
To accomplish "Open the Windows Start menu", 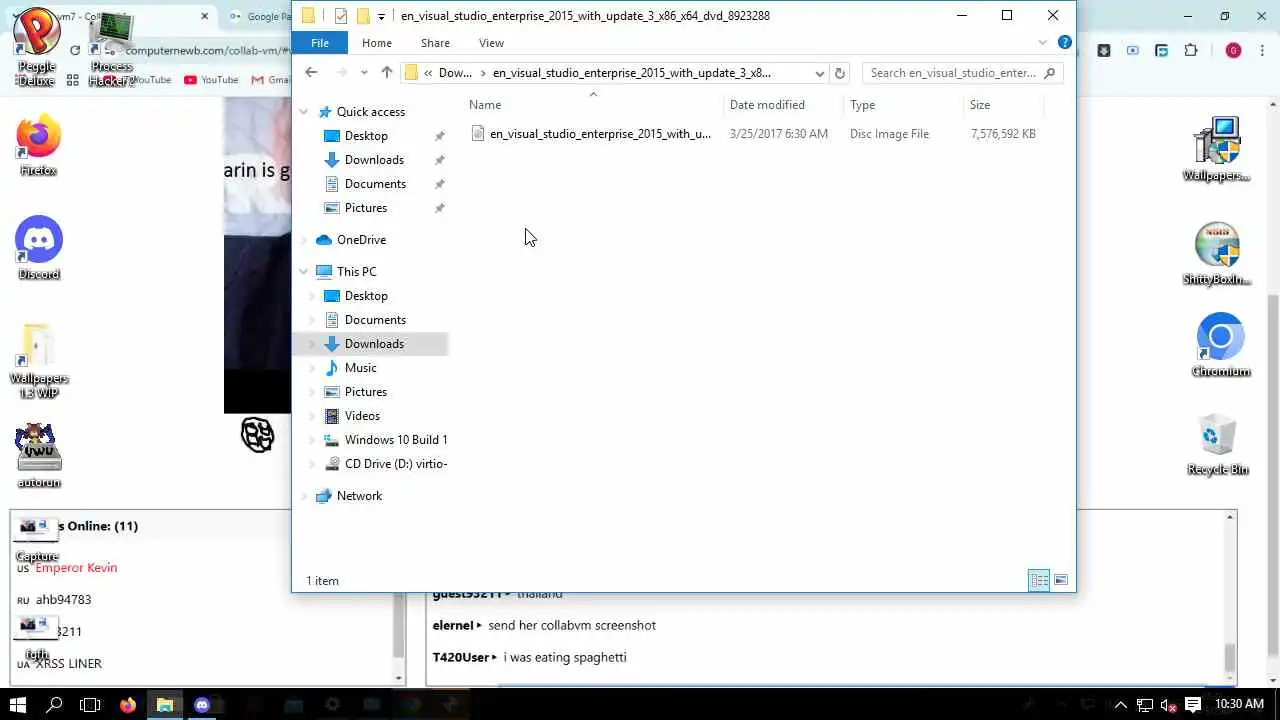I will click(18, 704).
